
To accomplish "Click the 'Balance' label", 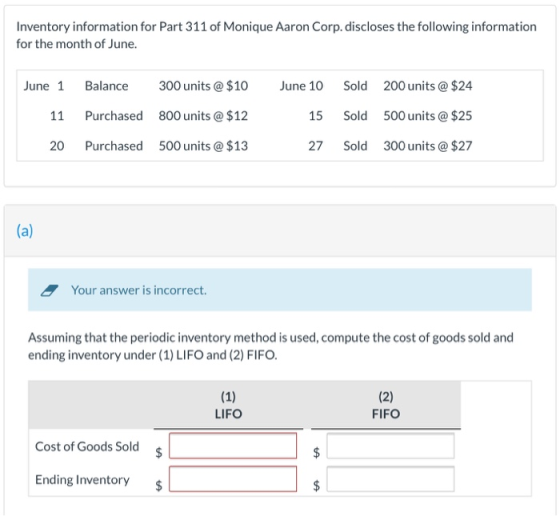I will (x=106, y=86).
